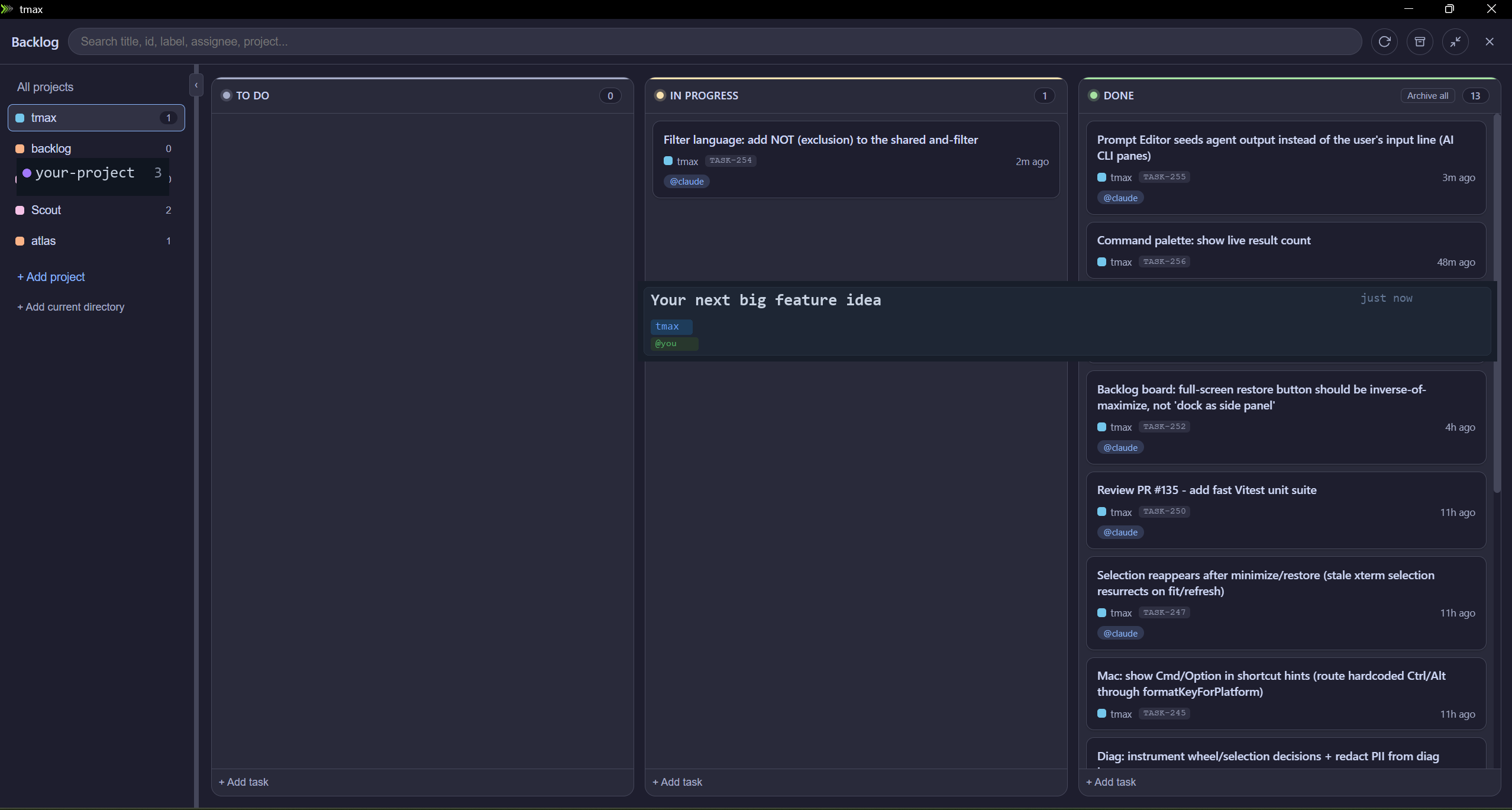Close the Backlog panel with X icon

pos(1490,41)
